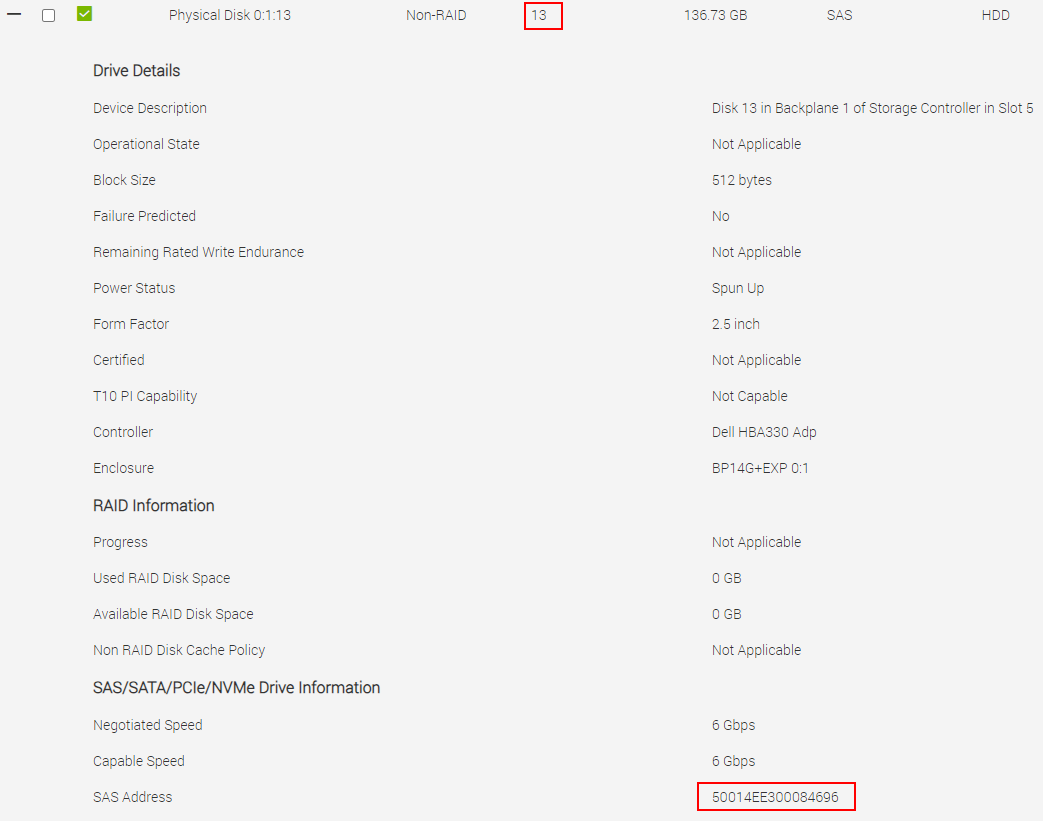Viewport: 1043px width, 821px height.
Task: Click the RAID Information section header
Action: (x=153, y=505)
